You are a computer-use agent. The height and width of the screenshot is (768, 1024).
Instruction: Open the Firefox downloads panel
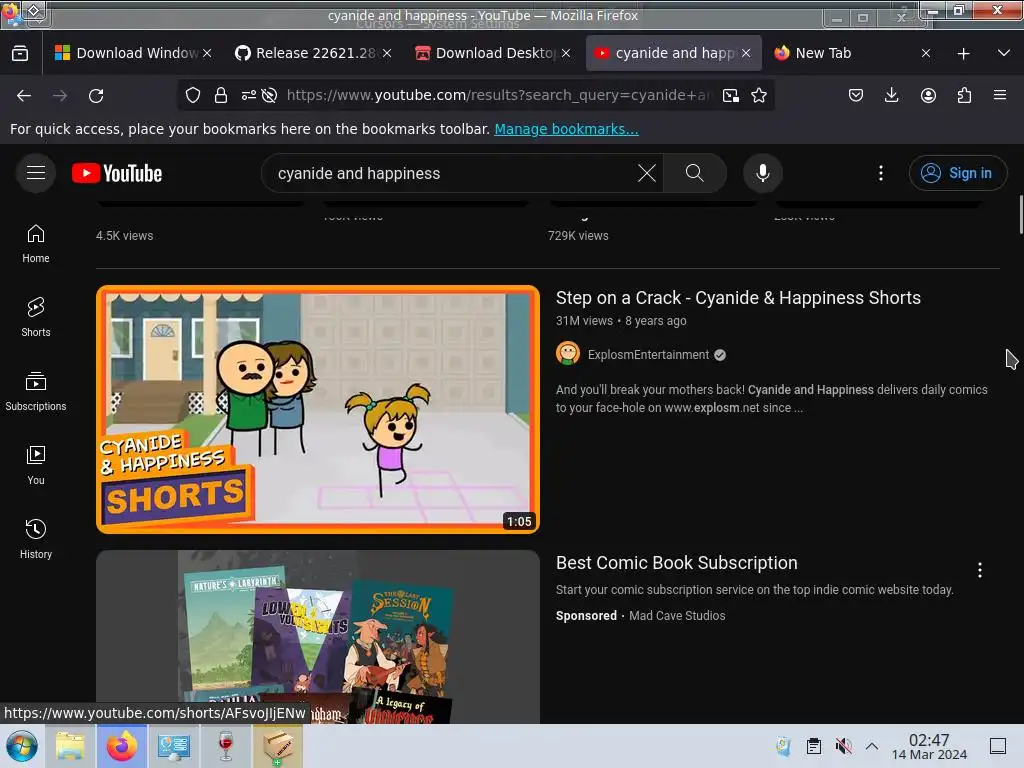(891, 95)
